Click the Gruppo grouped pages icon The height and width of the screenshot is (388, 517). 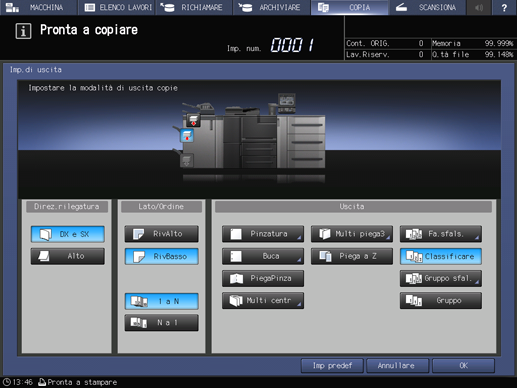tap(414, 301)
